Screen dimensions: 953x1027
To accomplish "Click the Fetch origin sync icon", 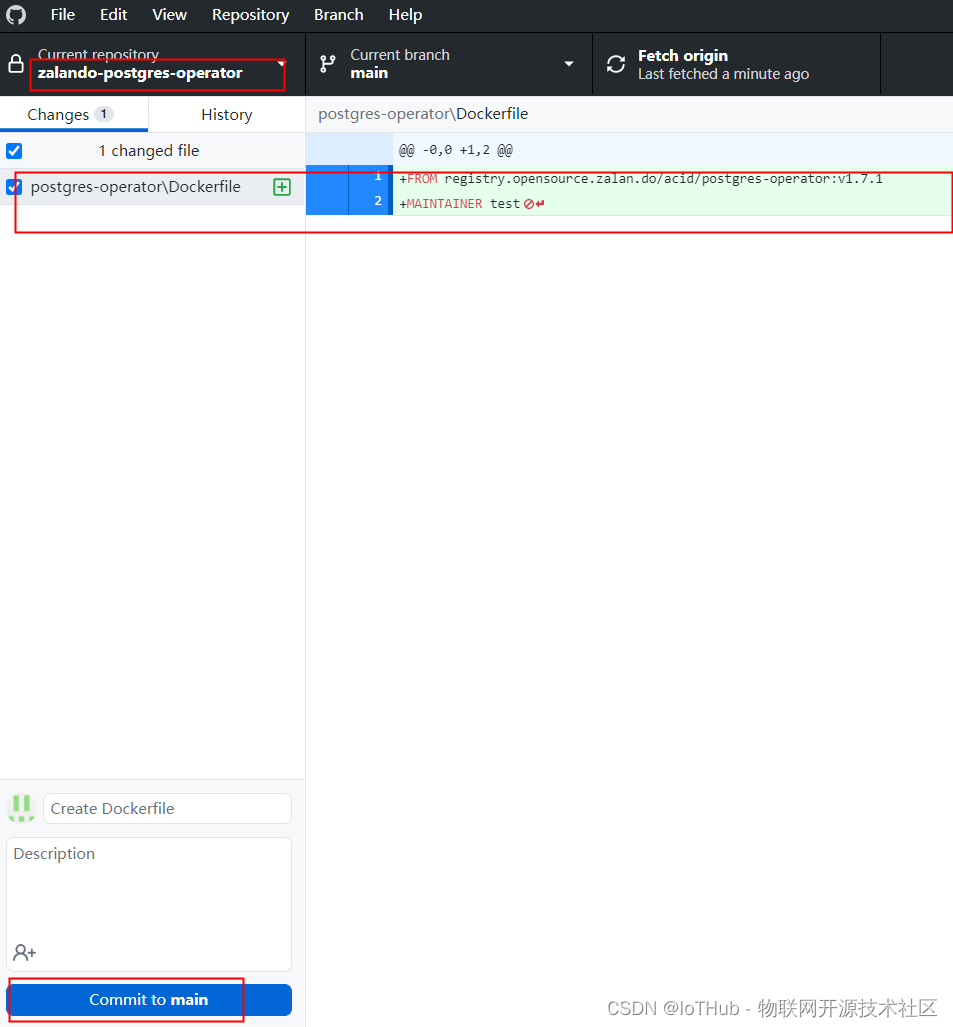I will click(x=616, y=64).
